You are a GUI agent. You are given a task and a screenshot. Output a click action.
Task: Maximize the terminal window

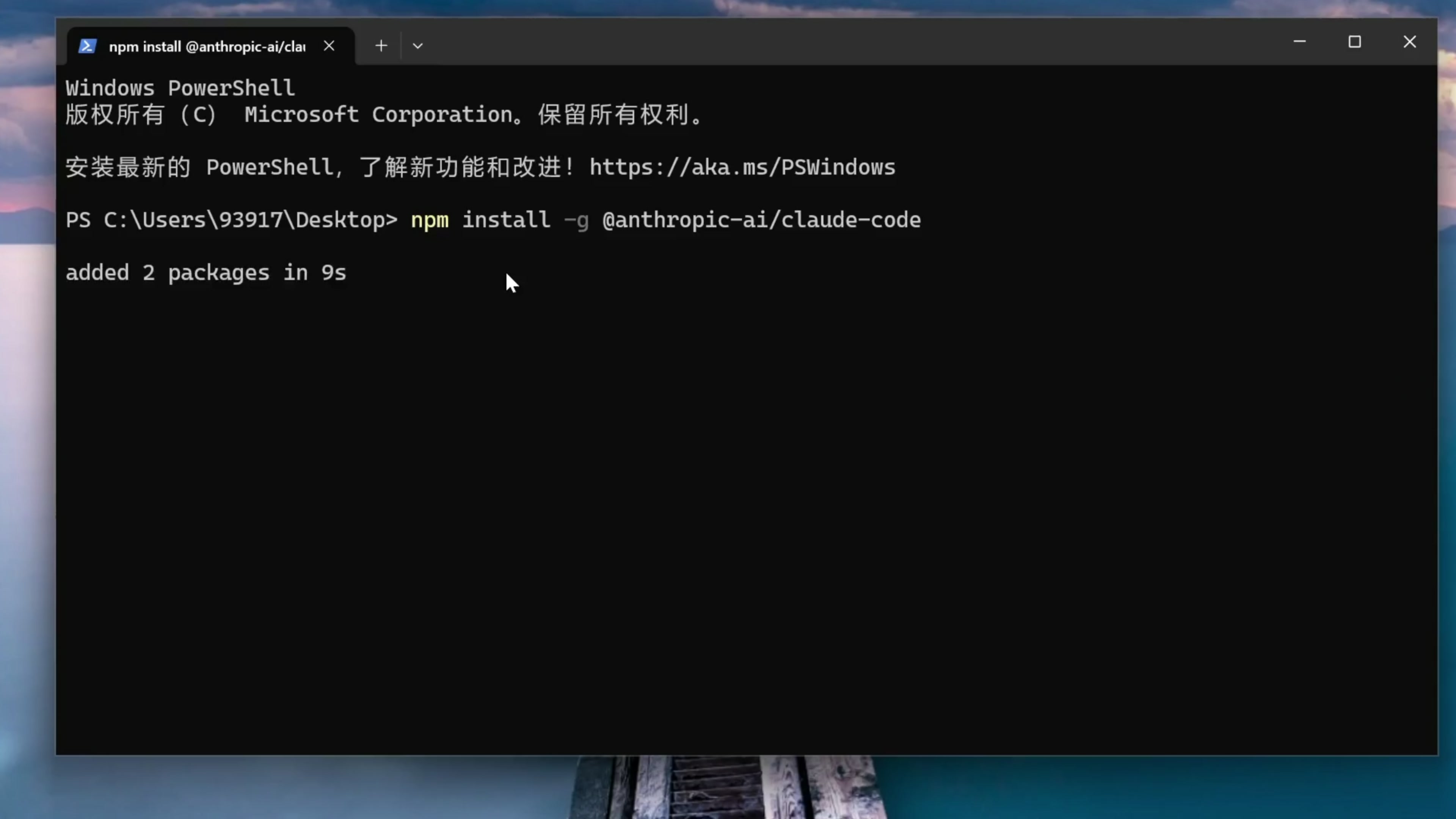pos(1354,42)
